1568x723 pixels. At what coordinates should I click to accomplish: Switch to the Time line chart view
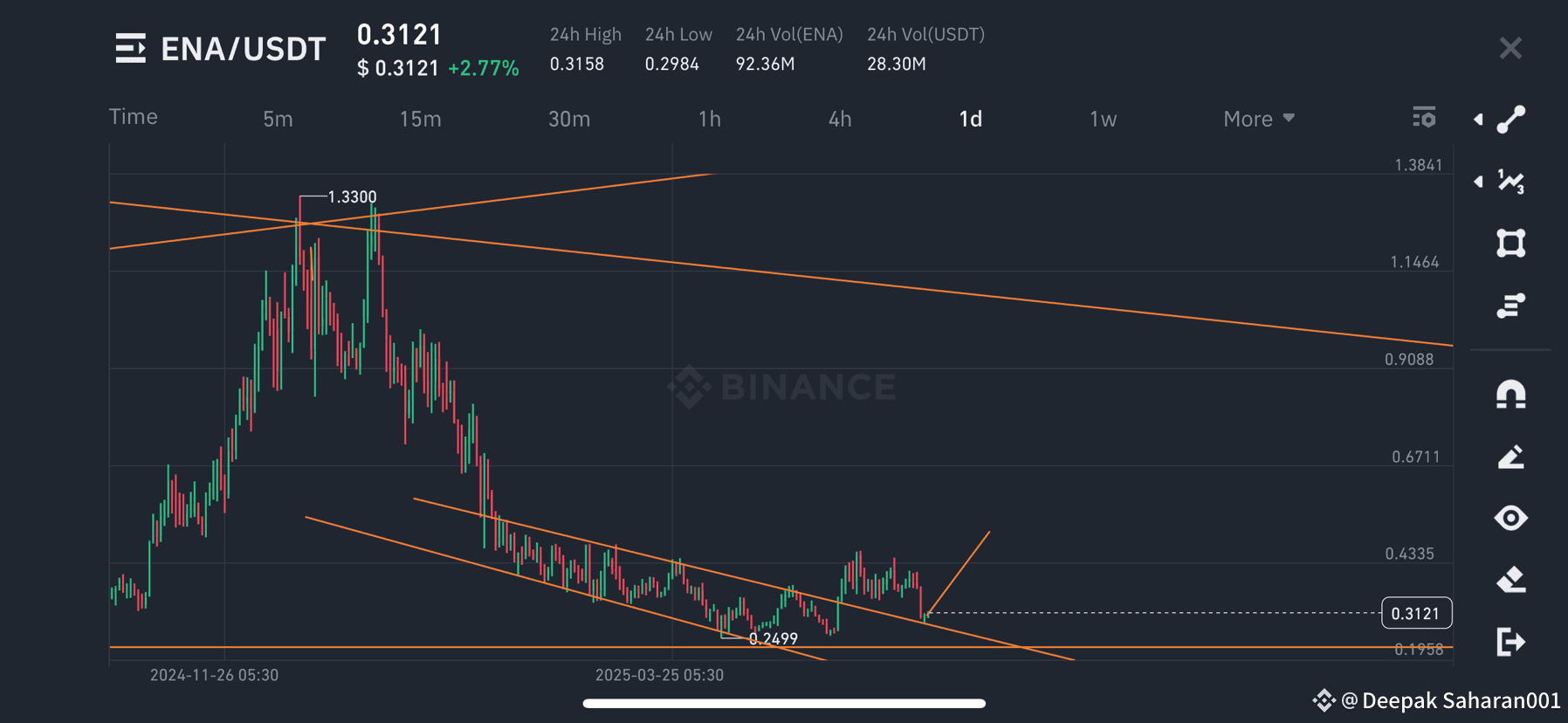[134, 117]
